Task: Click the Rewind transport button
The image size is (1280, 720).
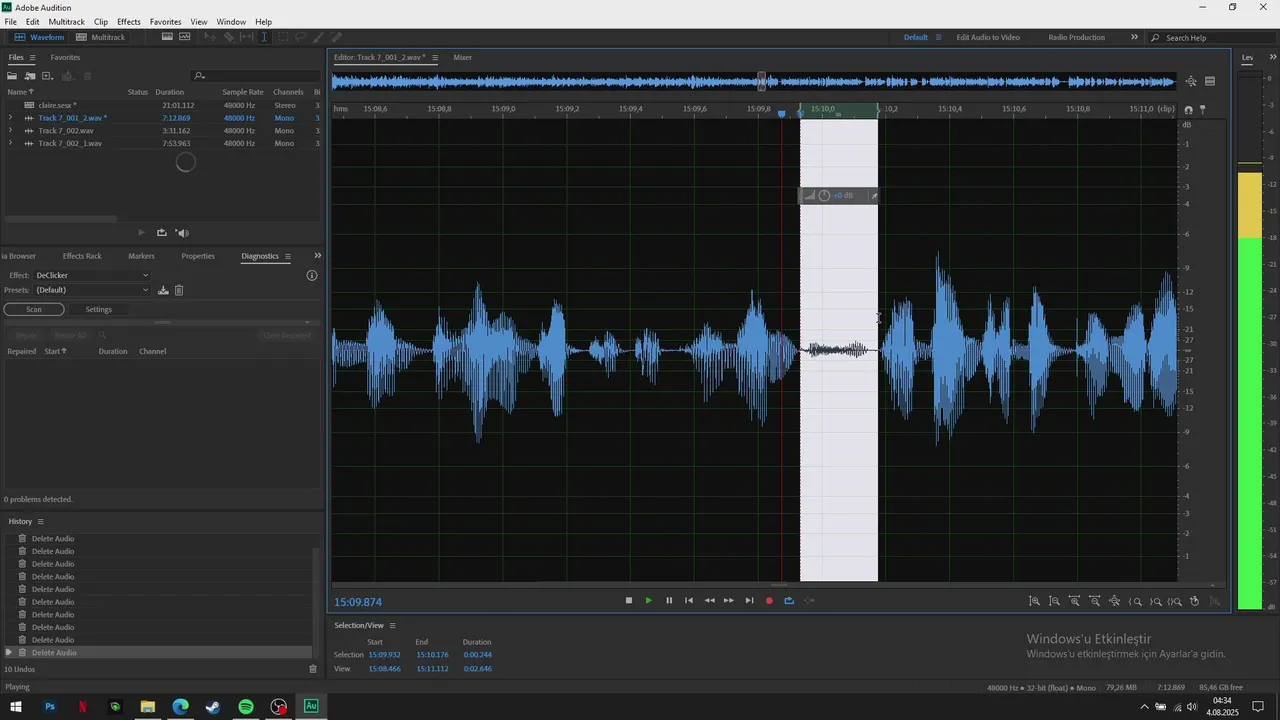Action: tap(710, 601)
